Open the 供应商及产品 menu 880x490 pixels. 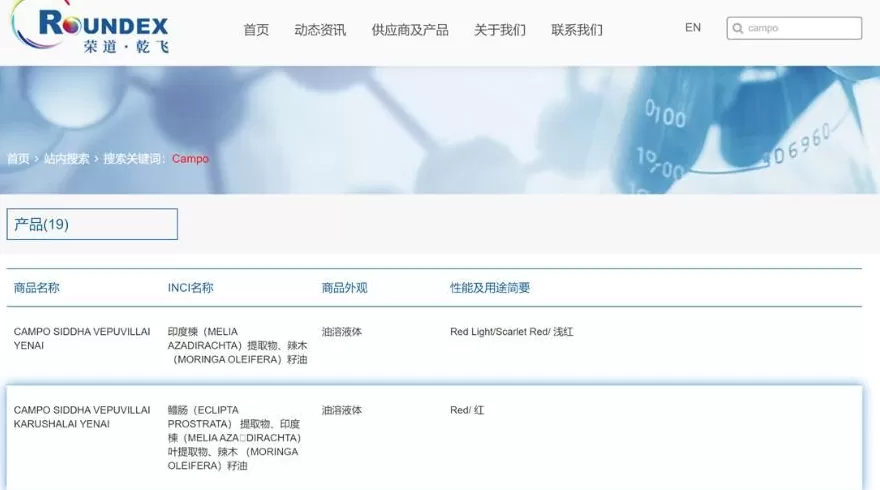click(410, 30)
